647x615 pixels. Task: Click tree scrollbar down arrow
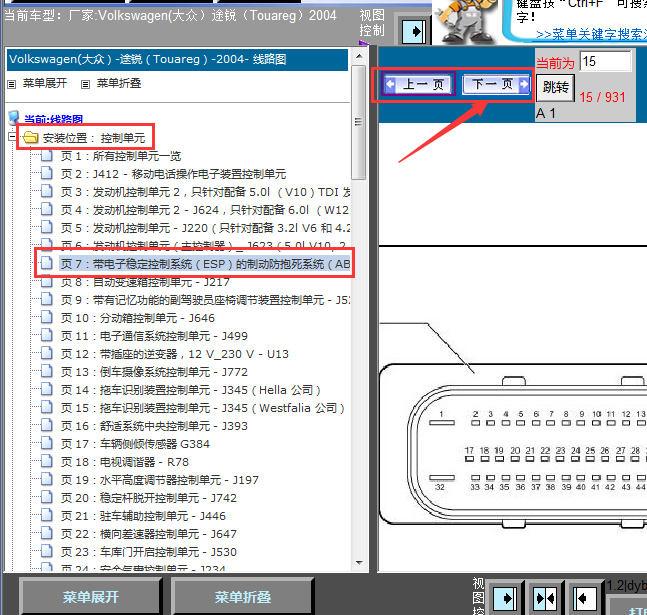[359, 563]
